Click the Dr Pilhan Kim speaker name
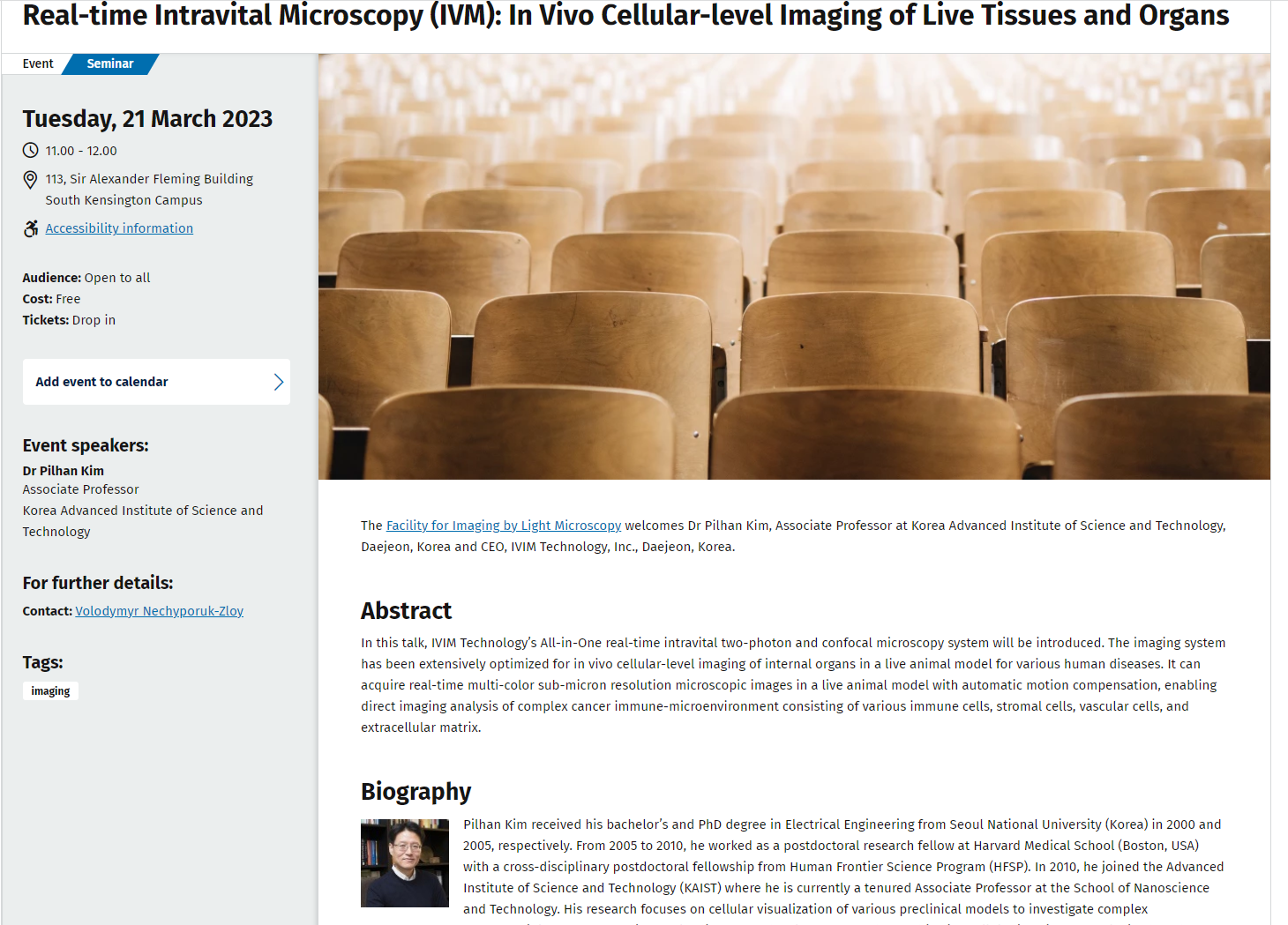This screenshot has width=1288, height=925. tap(64, 471)
